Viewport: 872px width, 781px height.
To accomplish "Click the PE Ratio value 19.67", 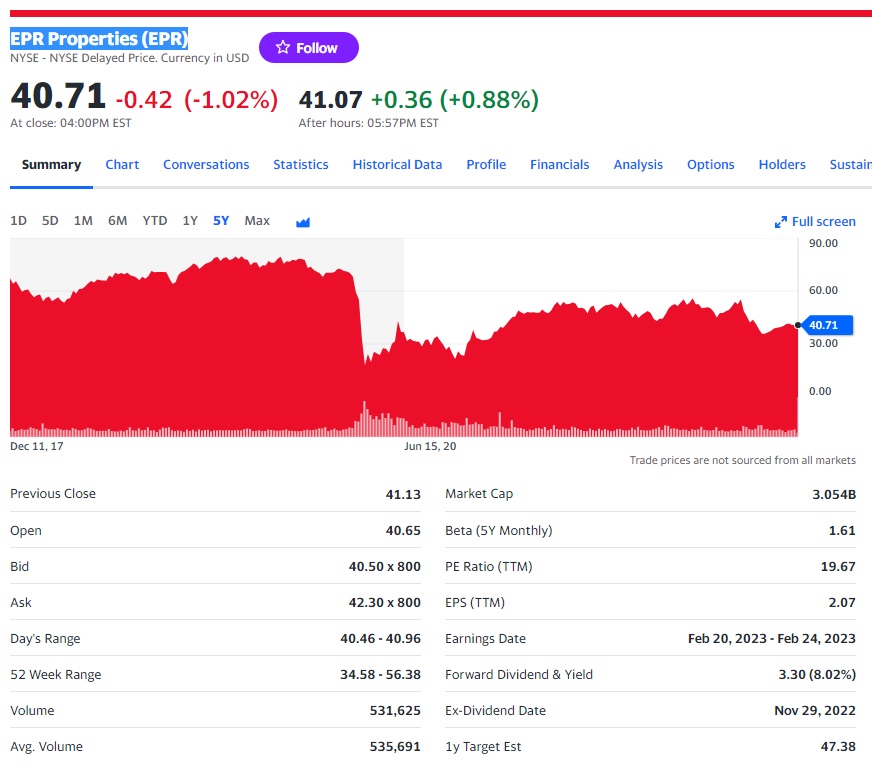I will coord(838,567).
